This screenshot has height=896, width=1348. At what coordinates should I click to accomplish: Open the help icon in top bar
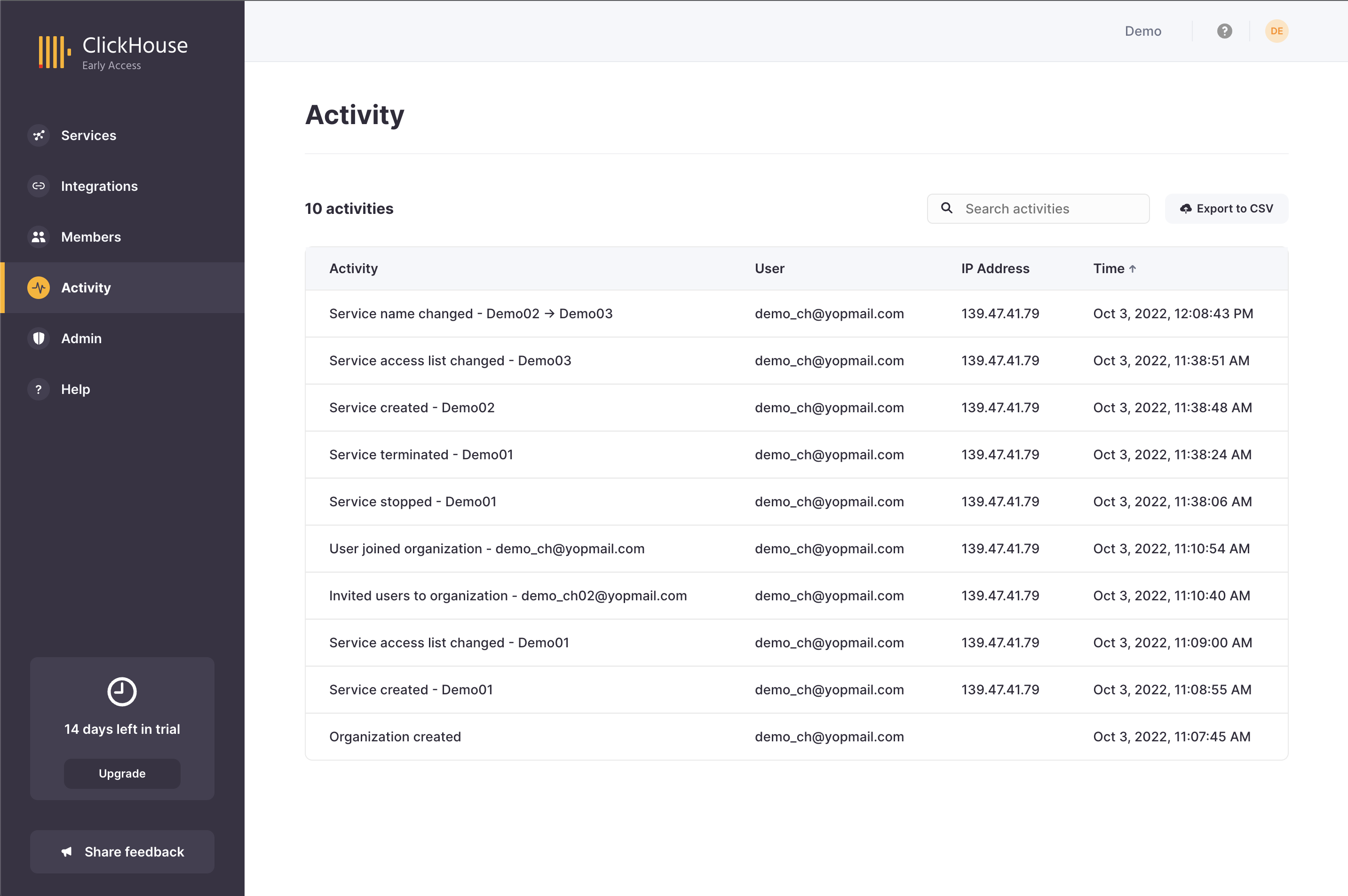[1224, 31]
